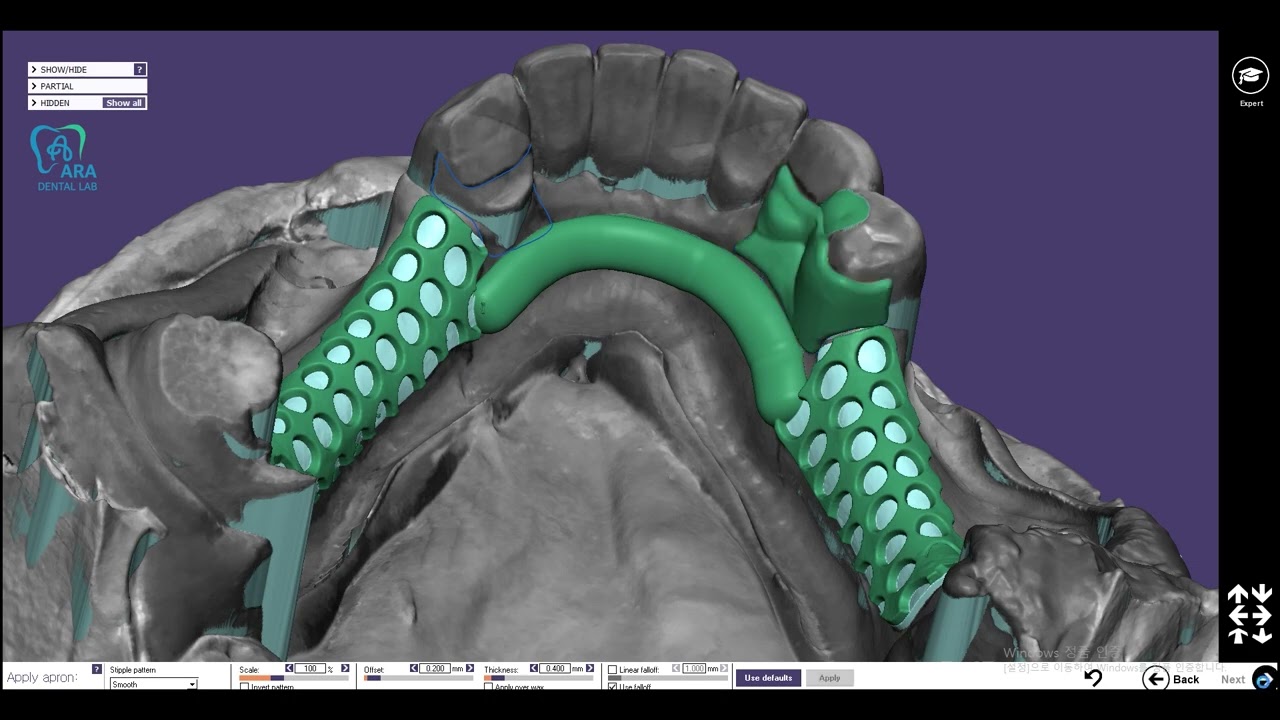Expand the SHOW/HIDE section

tap(87, 69)
